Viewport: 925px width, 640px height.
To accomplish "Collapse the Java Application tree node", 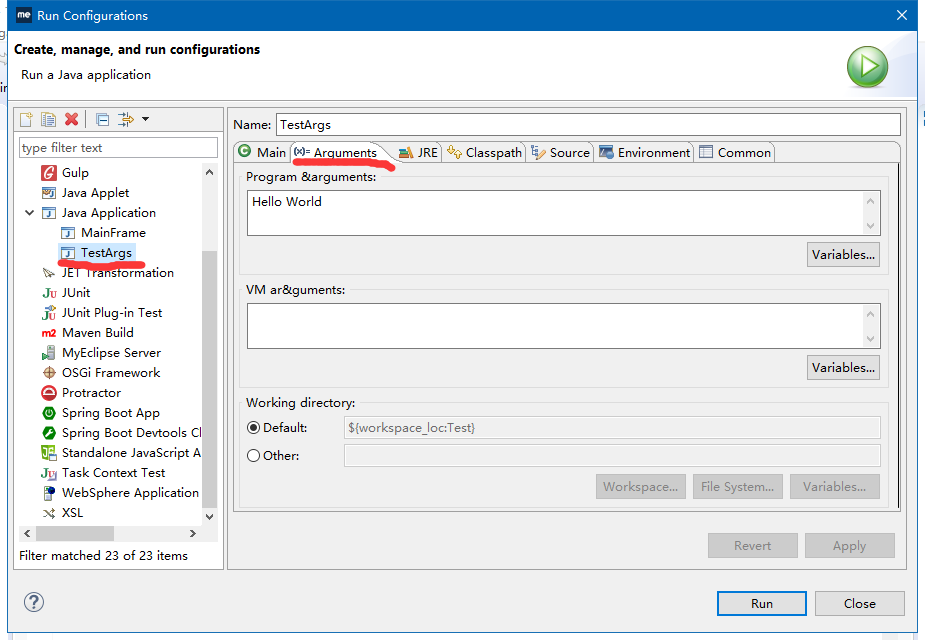I will 29,212.
